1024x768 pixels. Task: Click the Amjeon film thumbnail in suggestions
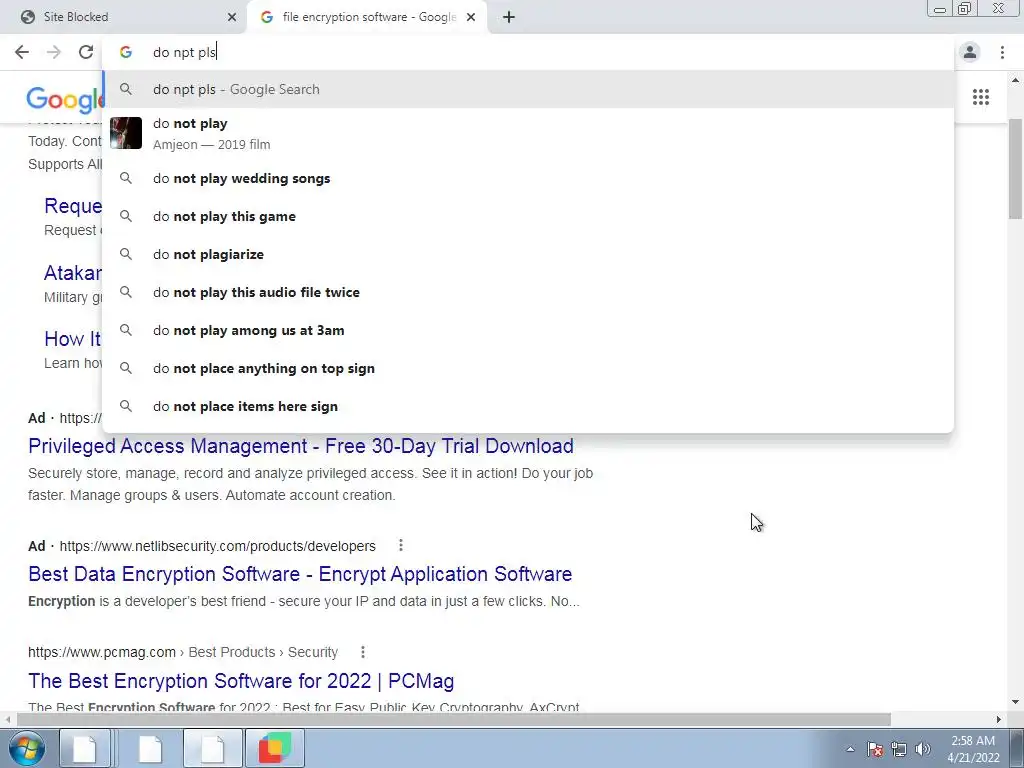coord(126,133)
